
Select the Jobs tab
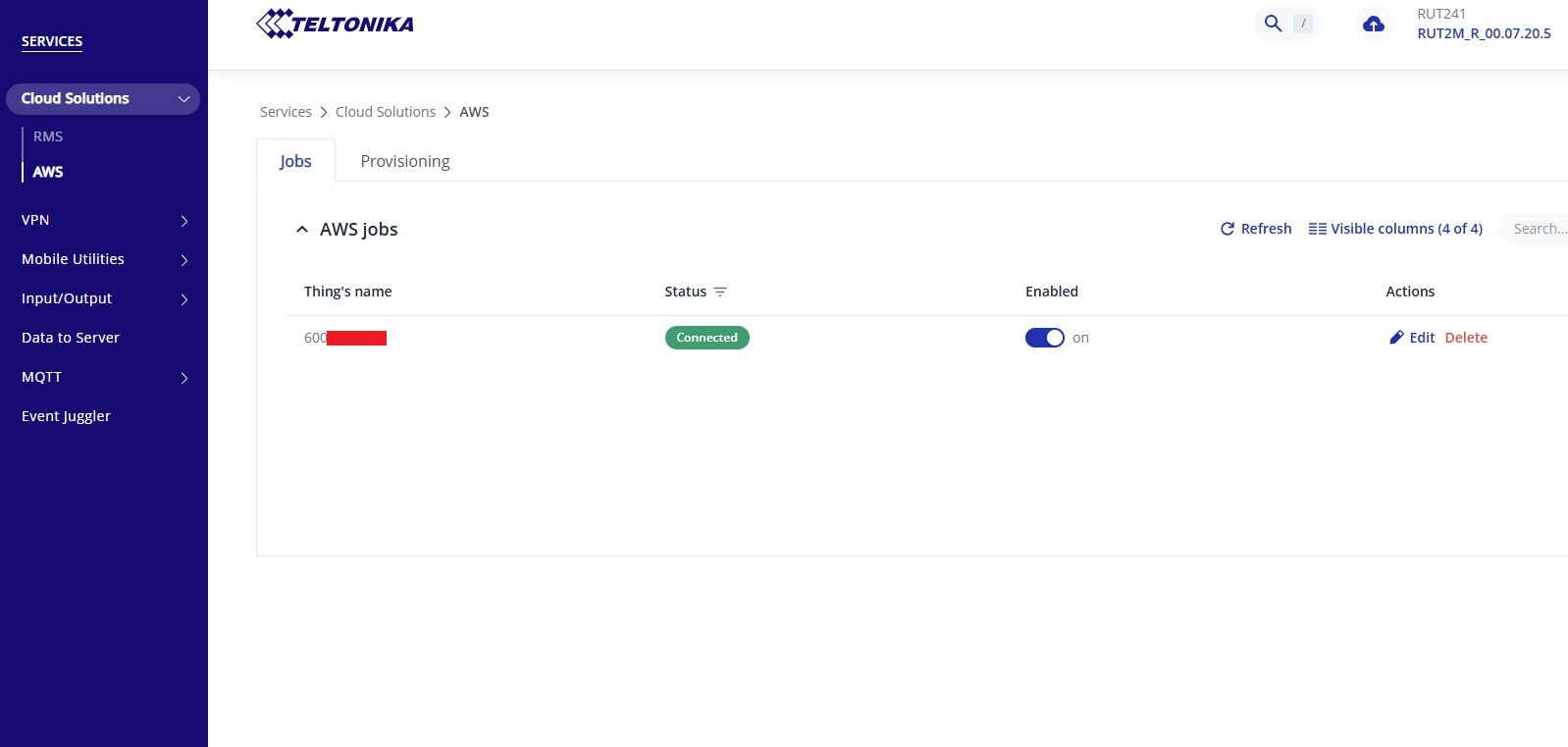(x=295, y=161)
